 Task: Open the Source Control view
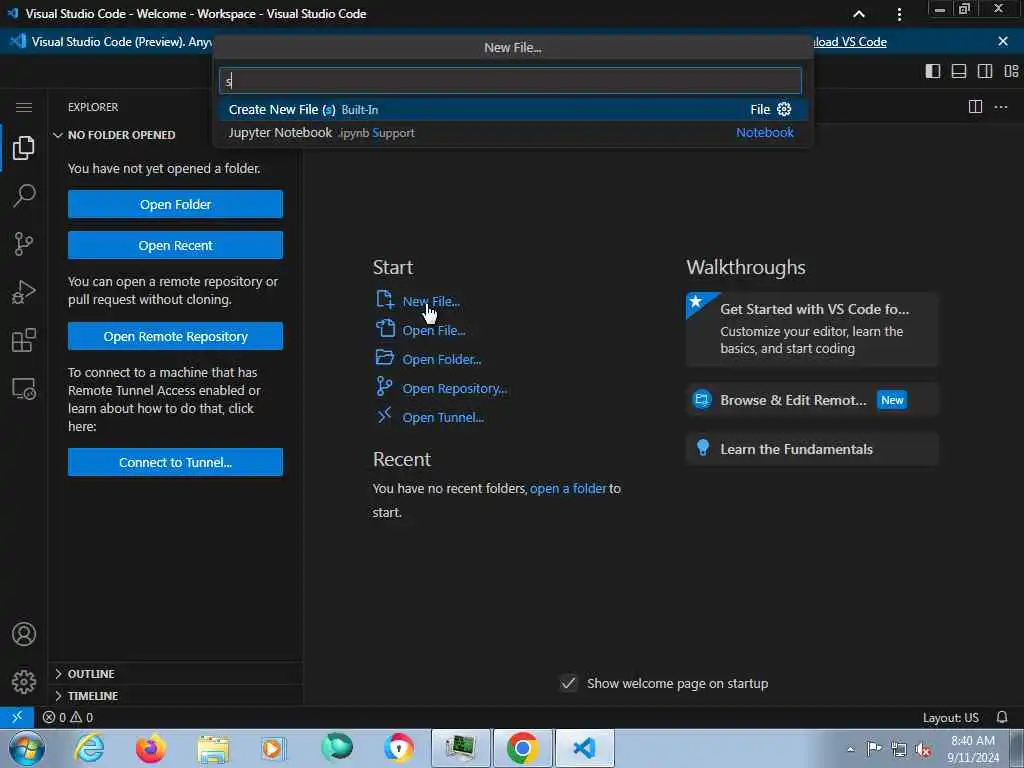(x=24, y=244)
